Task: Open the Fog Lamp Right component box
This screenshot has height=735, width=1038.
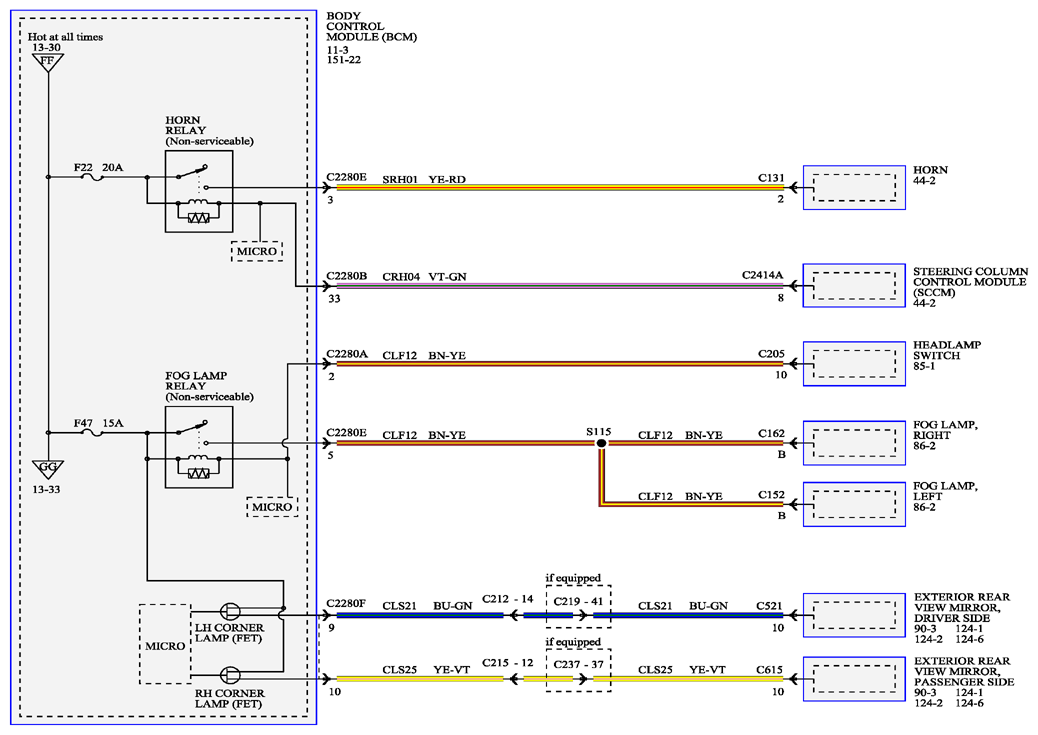Action: 854,443
